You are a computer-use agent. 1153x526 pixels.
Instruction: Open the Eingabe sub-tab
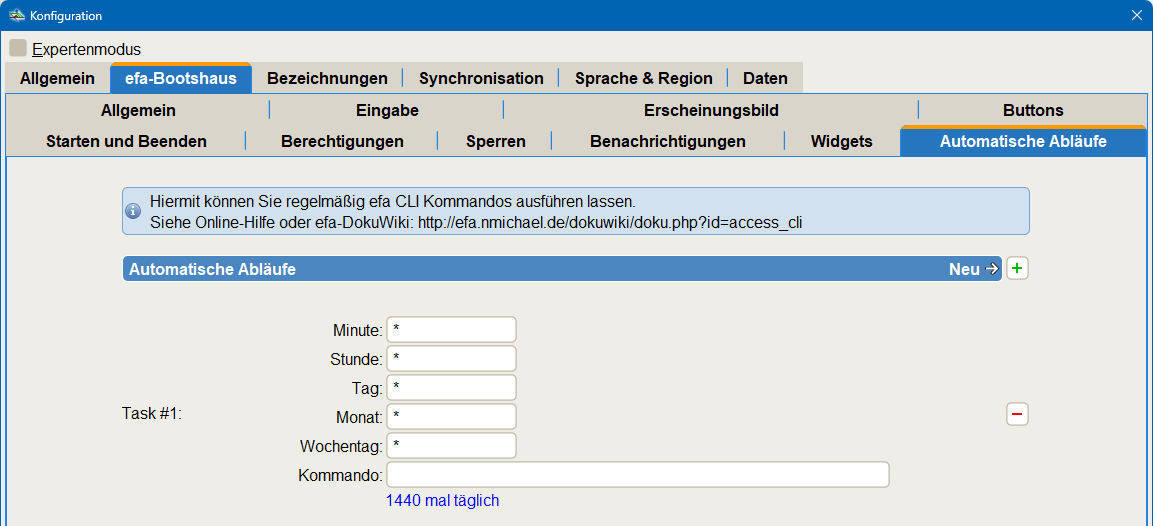(x=387, y=110)
